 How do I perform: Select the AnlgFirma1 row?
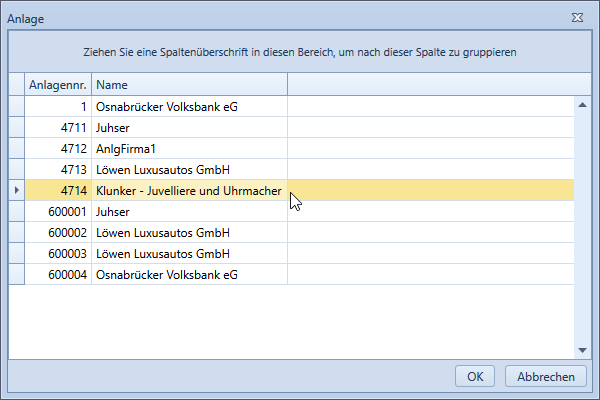point(299,149)
